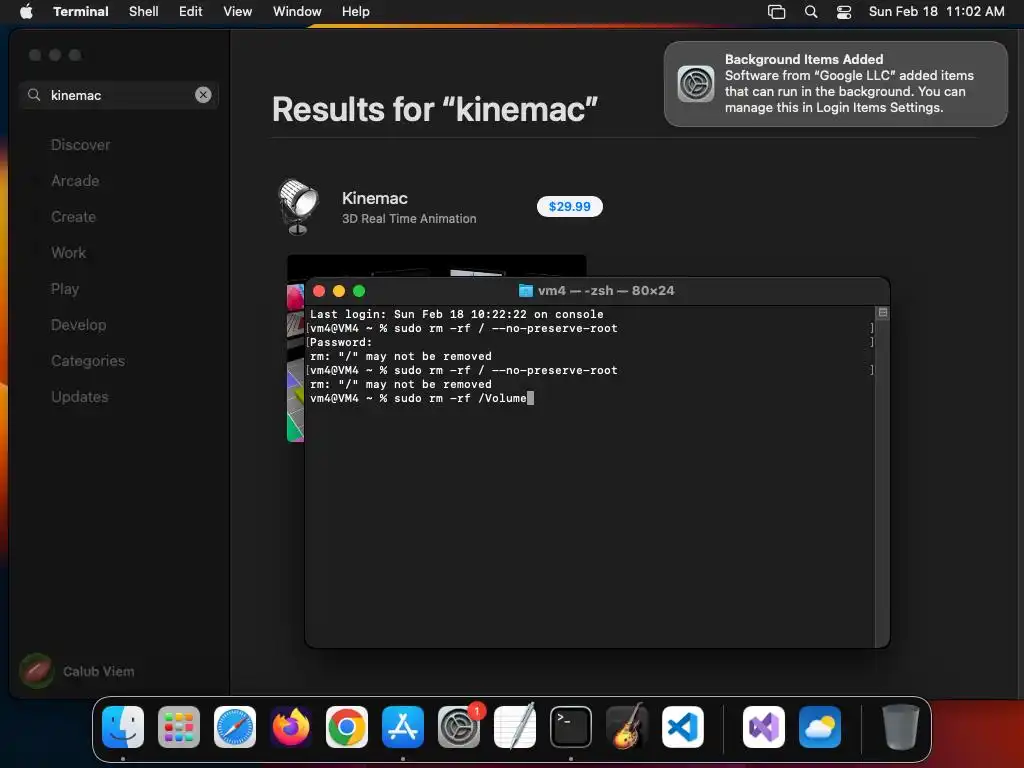Click the Last login line in Terminal
The height and width of the screenshot is (768, 1024).
click(456, 314)
